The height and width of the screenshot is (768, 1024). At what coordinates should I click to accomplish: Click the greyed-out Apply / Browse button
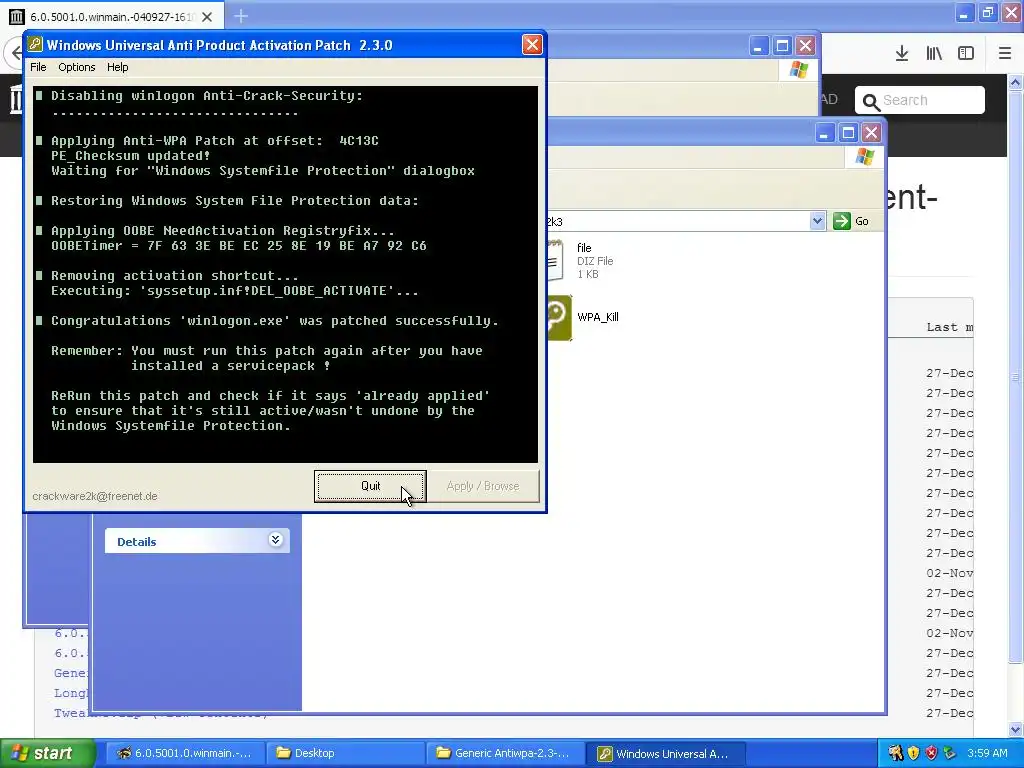point(483,486)
